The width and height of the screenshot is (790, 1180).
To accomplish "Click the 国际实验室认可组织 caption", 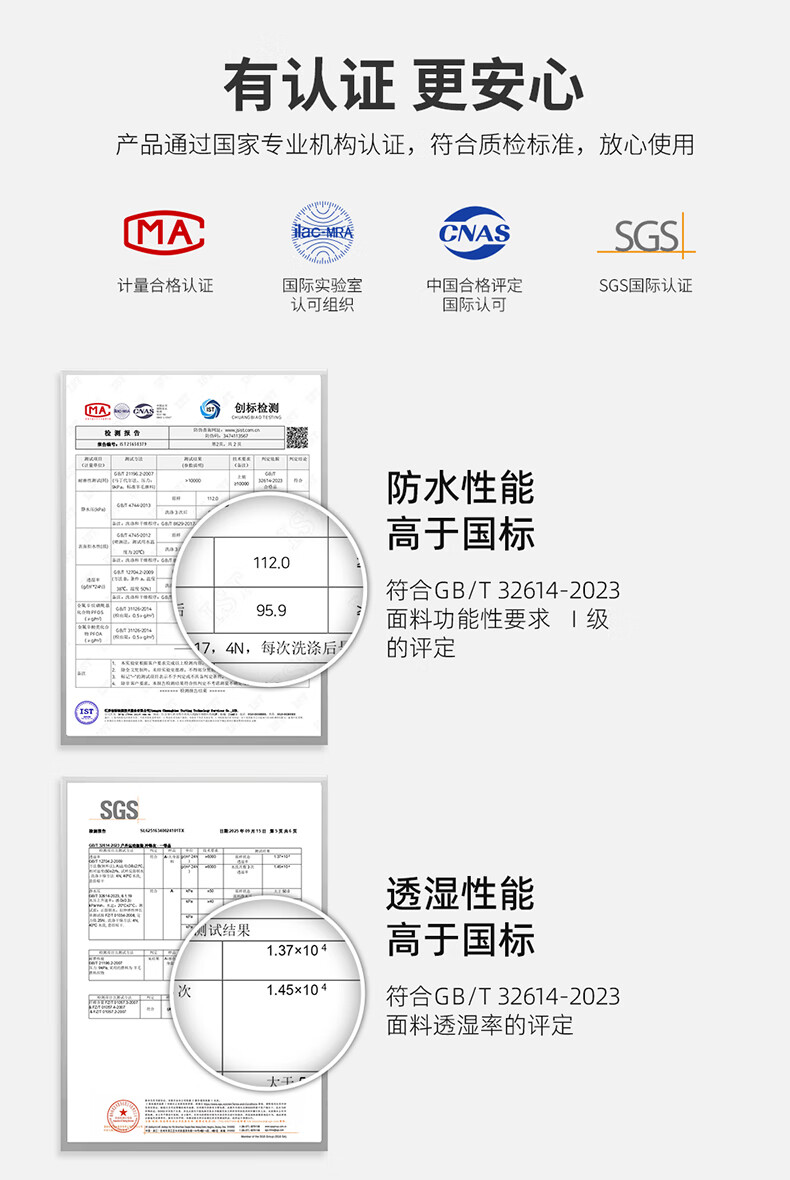I will [323, 294].
